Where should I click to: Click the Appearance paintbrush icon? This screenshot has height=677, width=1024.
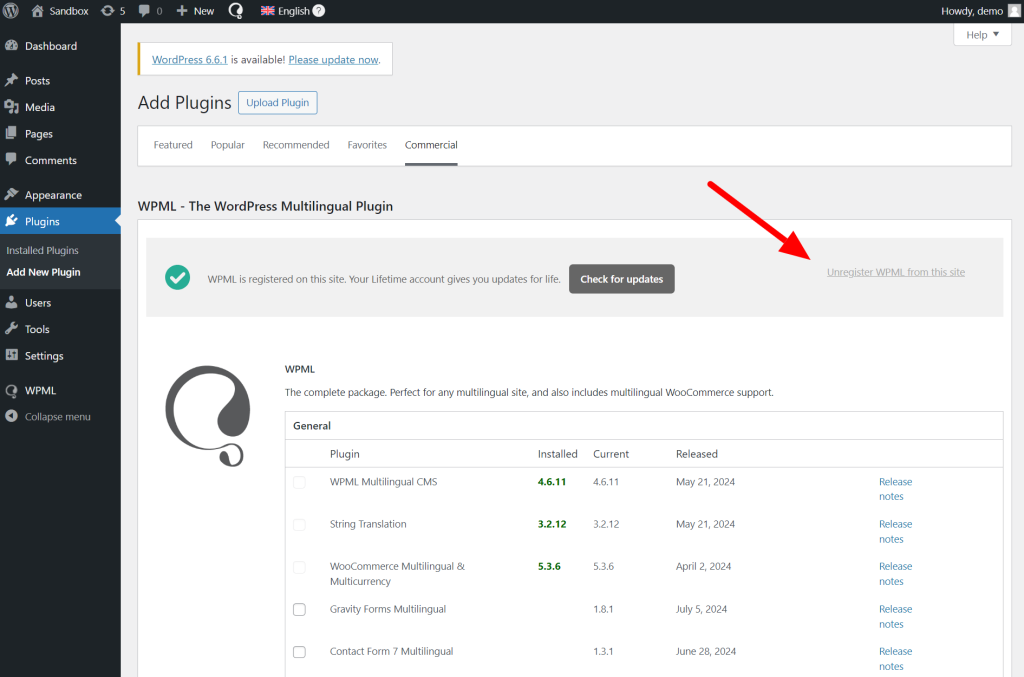pyautogui.click(x=11, y=195)
